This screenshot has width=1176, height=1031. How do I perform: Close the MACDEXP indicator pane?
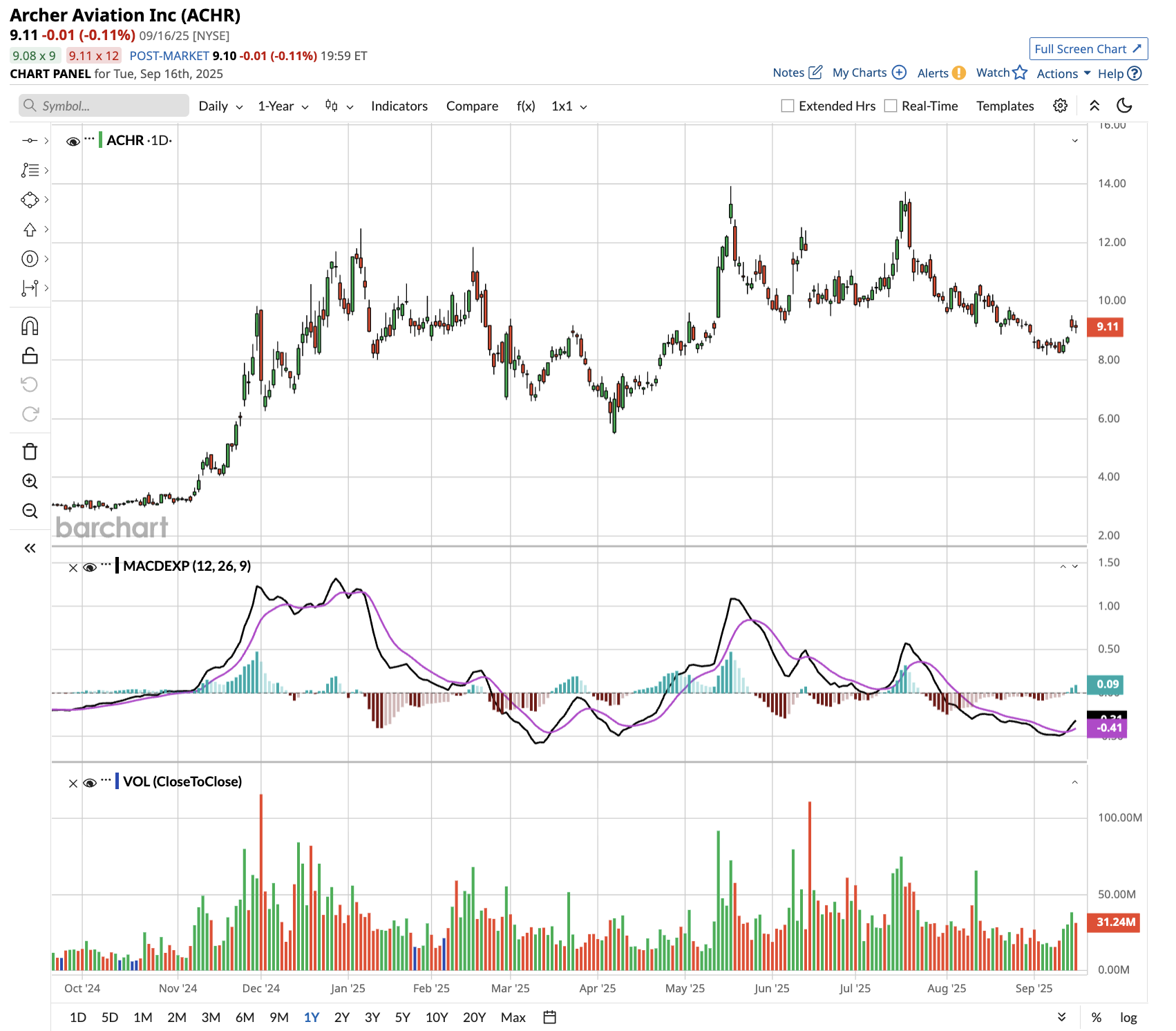point(73,567)
